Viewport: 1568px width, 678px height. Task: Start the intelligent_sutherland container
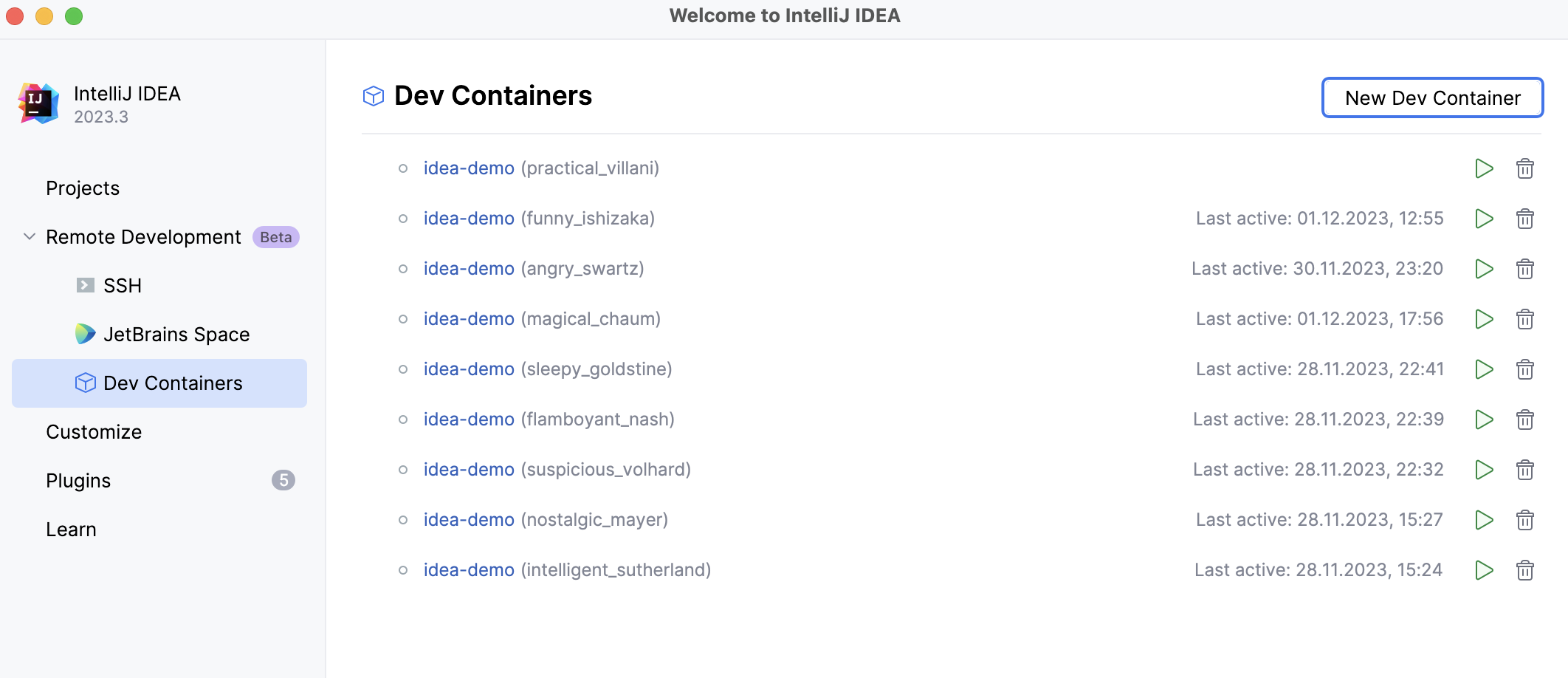(1484, 570)
